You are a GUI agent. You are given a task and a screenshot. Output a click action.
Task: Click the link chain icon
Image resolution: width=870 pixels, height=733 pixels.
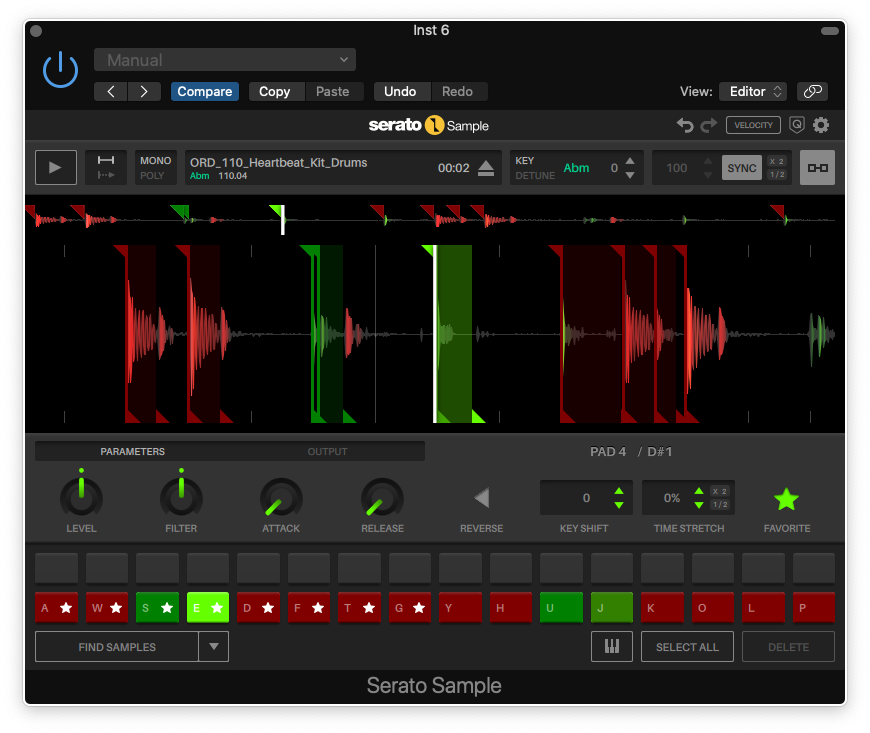point(813,91)
